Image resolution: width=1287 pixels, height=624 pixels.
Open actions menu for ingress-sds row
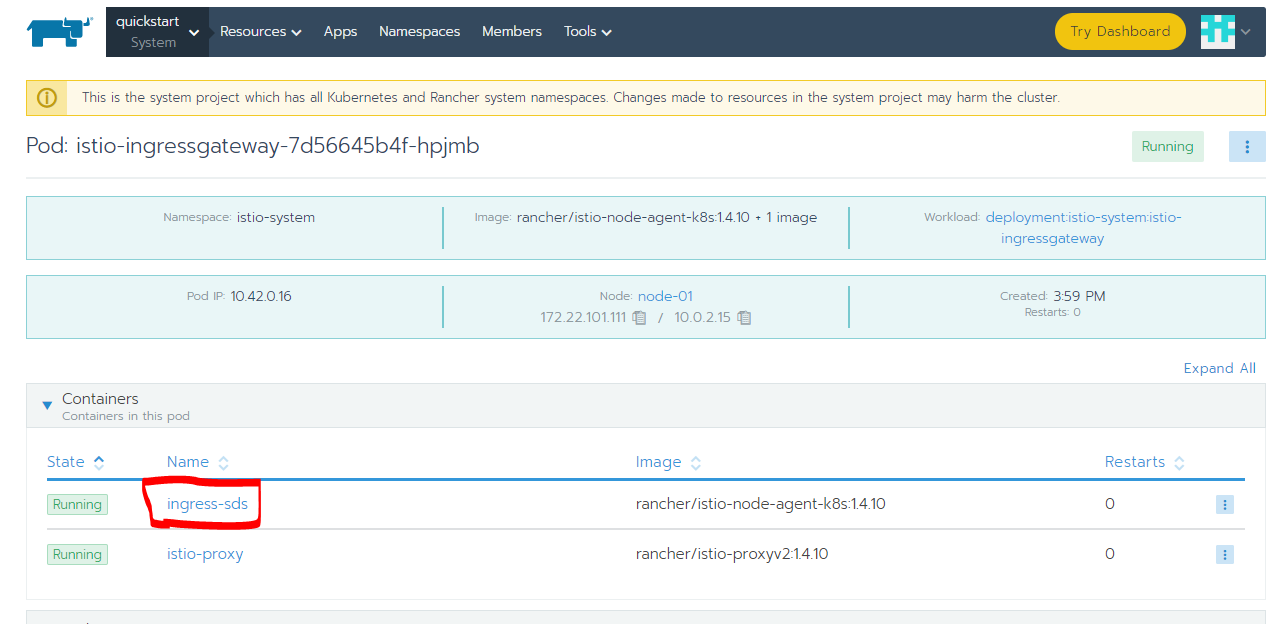point(1225,505)
